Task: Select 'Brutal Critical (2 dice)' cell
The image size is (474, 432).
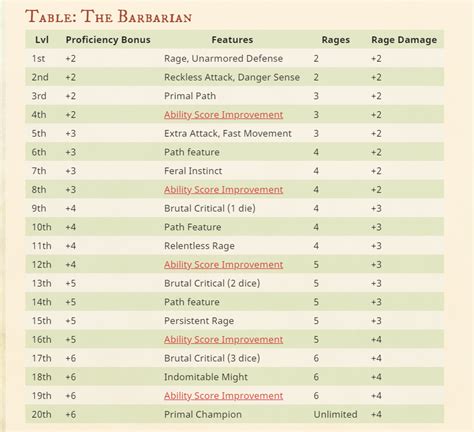Action: (x=212, y=283)
